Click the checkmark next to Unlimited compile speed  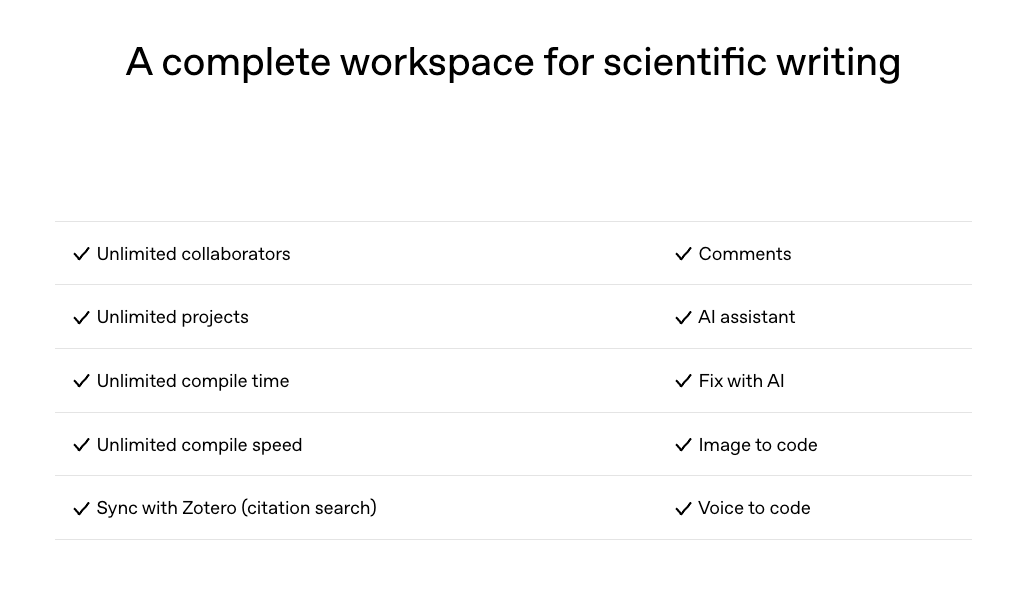(x=82, y=445)
